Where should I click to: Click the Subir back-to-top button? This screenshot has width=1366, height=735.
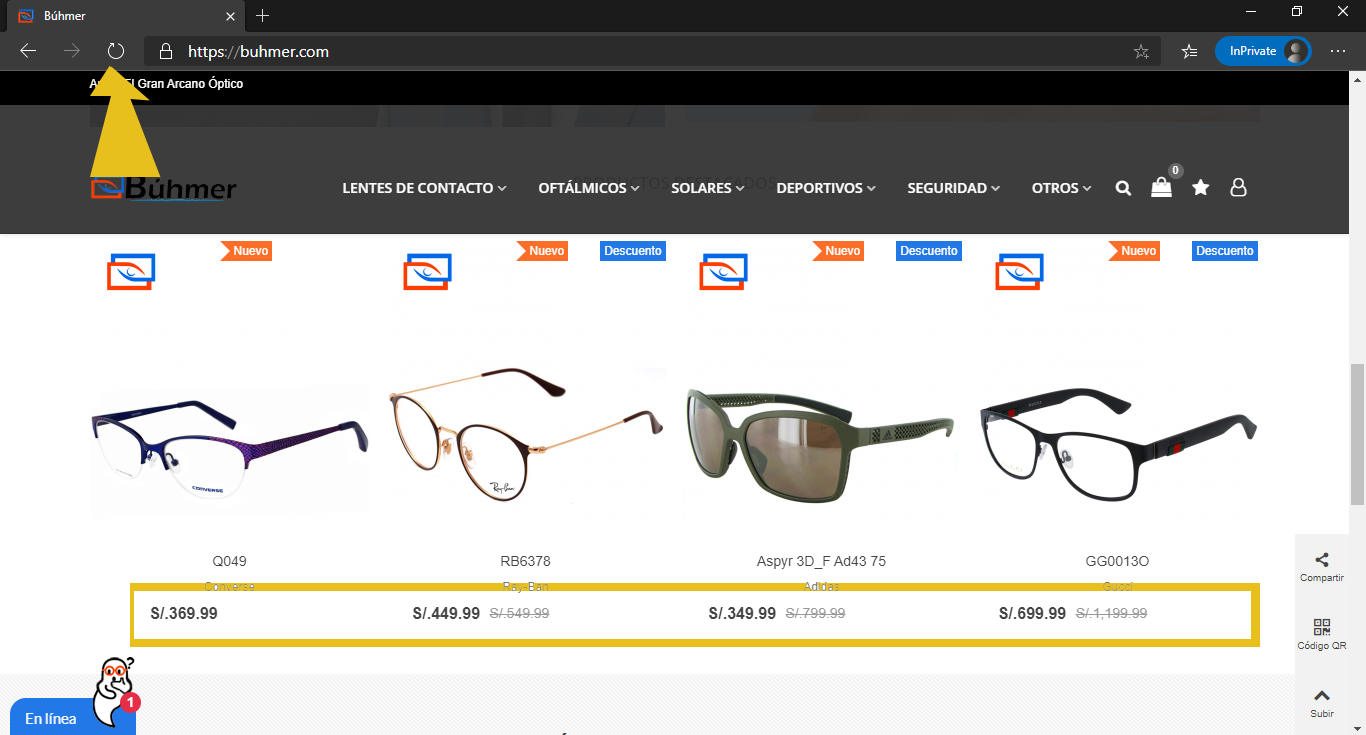[1322, 703]
